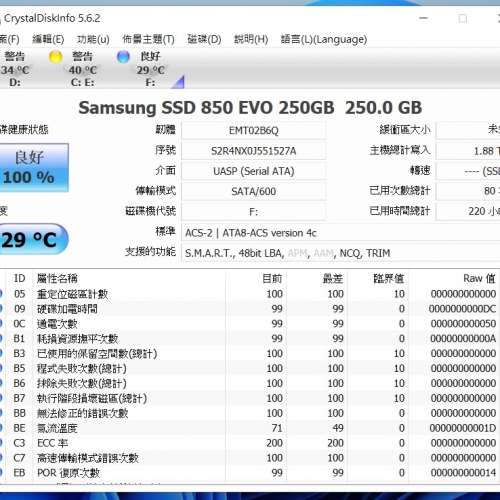
Task: Switch to the D: disk at 34 °C
Action: pos(15,69)
